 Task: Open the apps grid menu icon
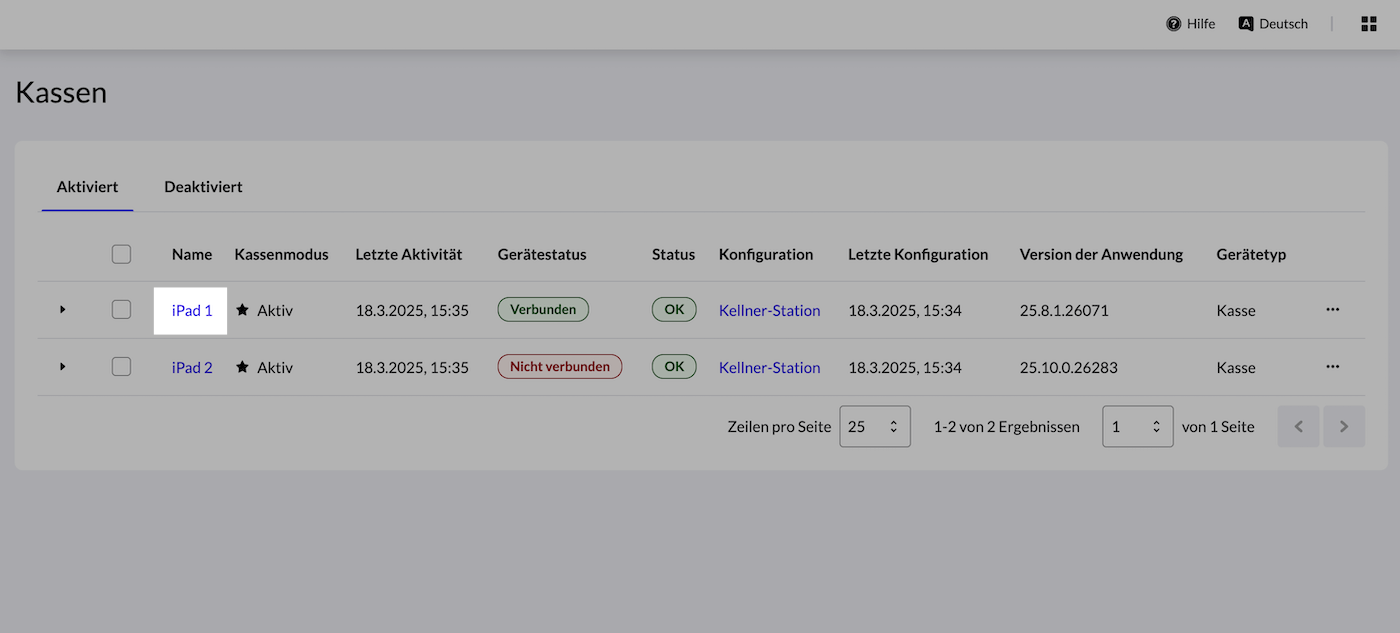[x=1369, y=24]
